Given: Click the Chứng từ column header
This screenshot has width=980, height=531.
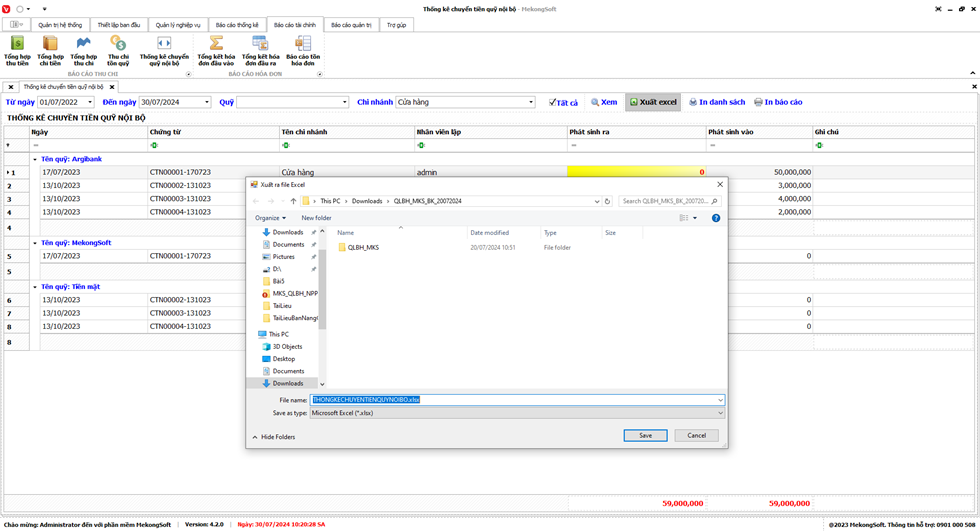Looking at the screenshot, I should pos(212,132).
